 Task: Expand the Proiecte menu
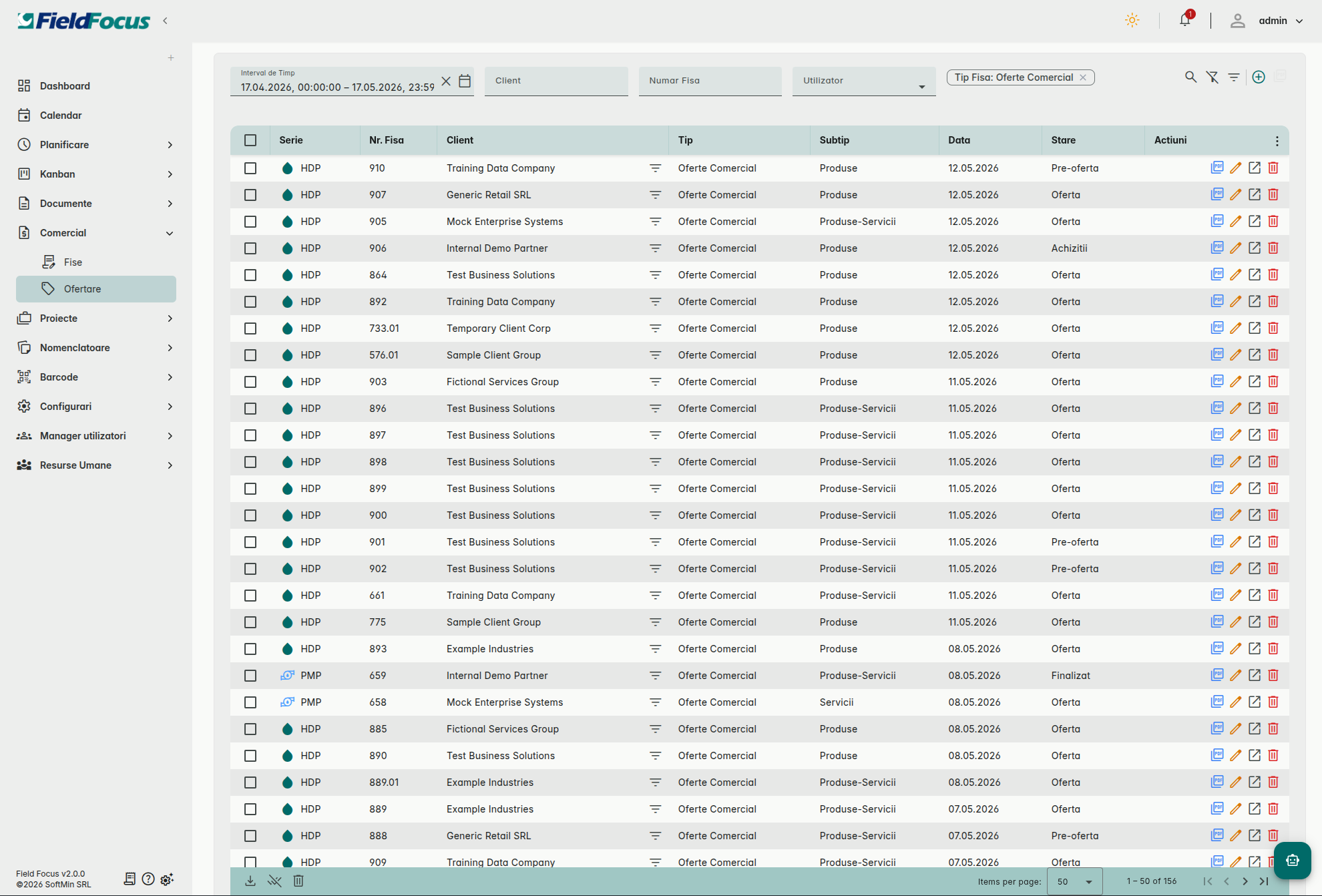click(x=96, y=318)
